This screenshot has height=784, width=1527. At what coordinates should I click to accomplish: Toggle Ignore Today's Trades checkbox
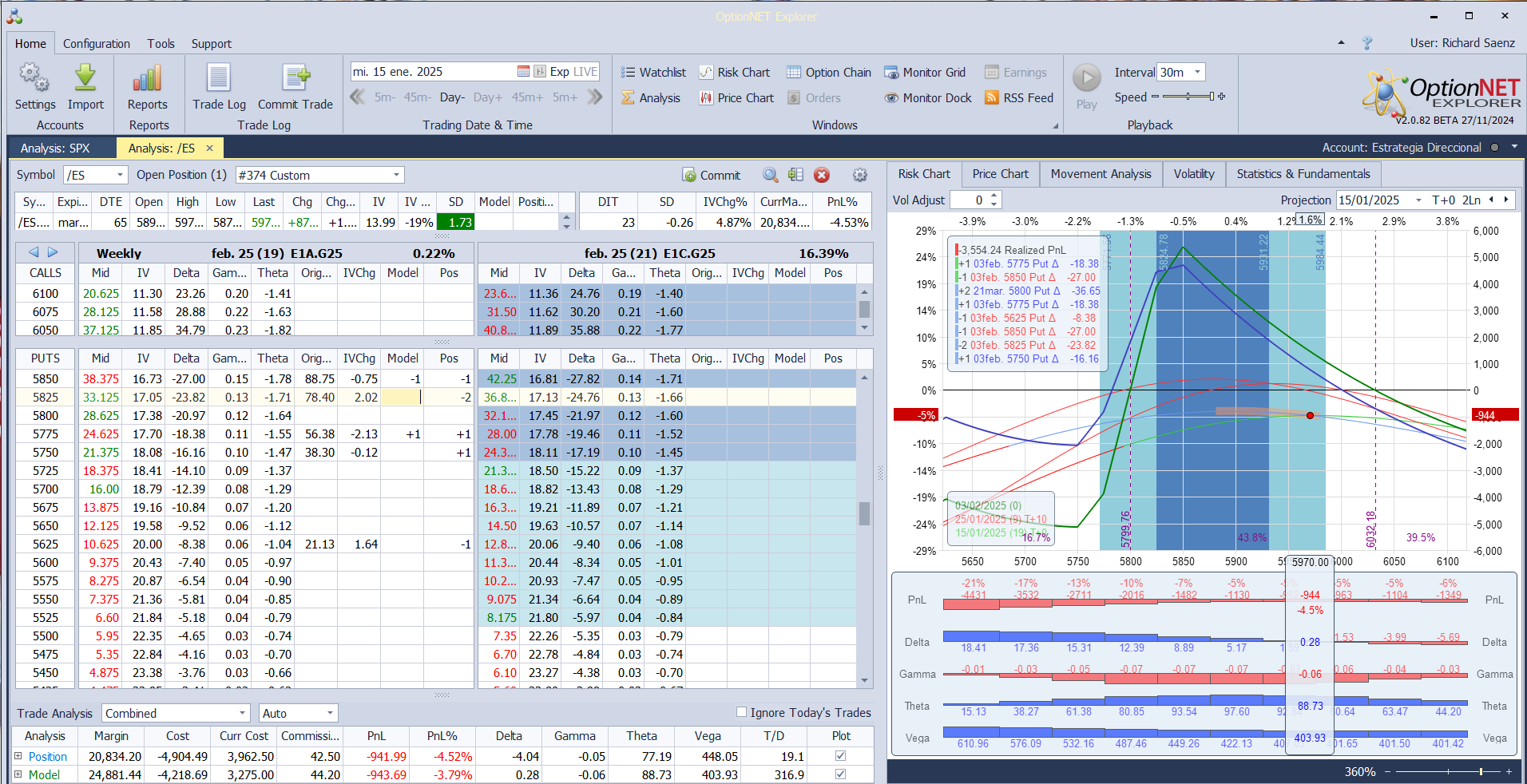pyautogui.click(x=741, y=712)
